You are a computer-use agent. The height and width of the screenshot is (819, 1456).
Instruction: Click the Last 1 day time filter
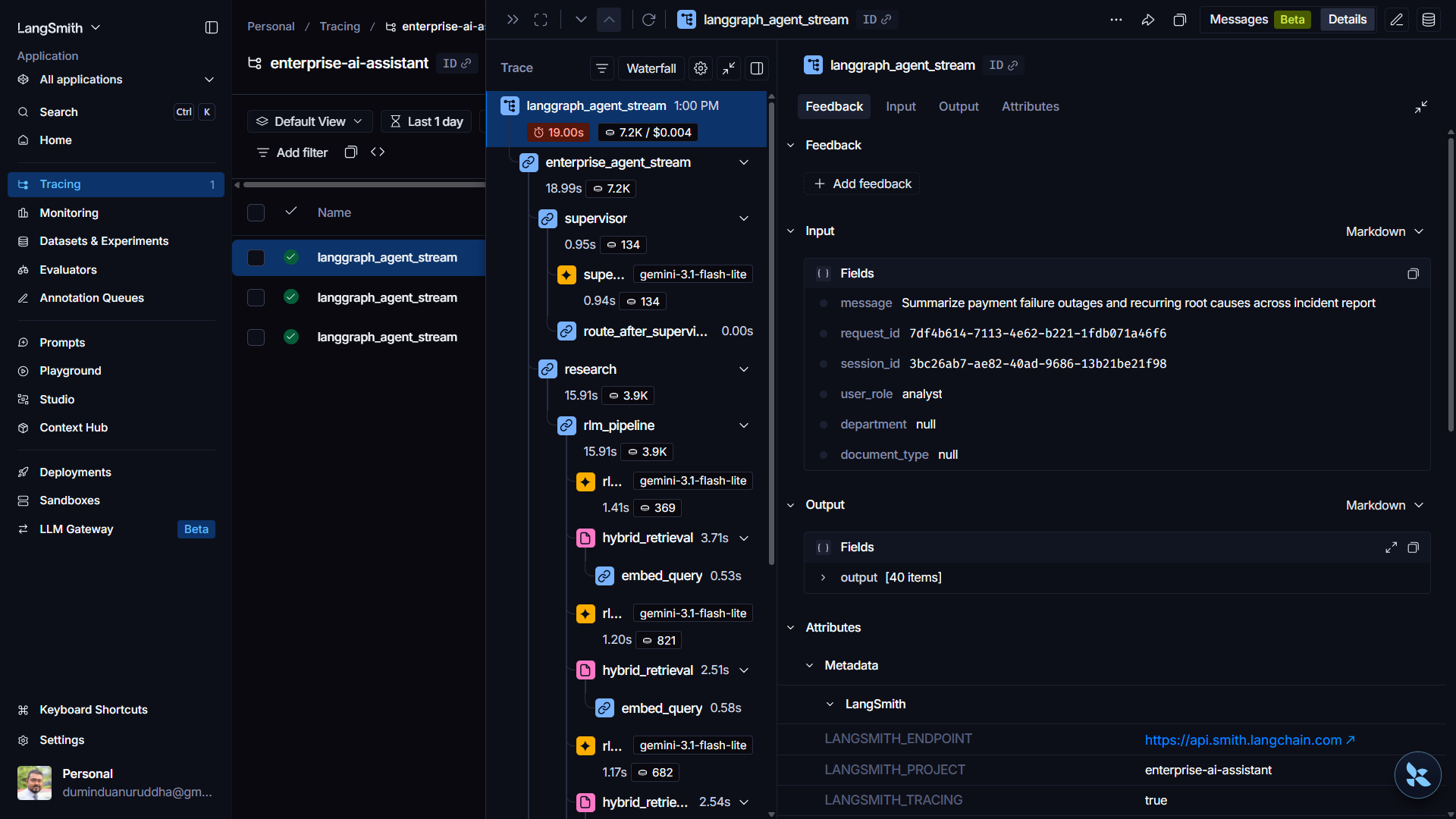(x=427, y=121)
